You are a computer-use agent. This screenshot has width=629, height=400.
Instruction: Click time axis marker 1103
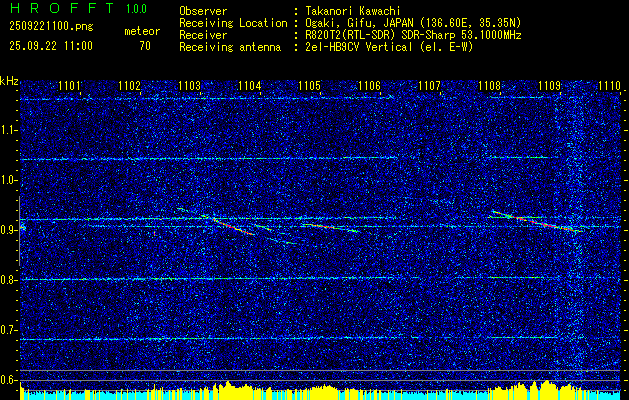point(189,86)
